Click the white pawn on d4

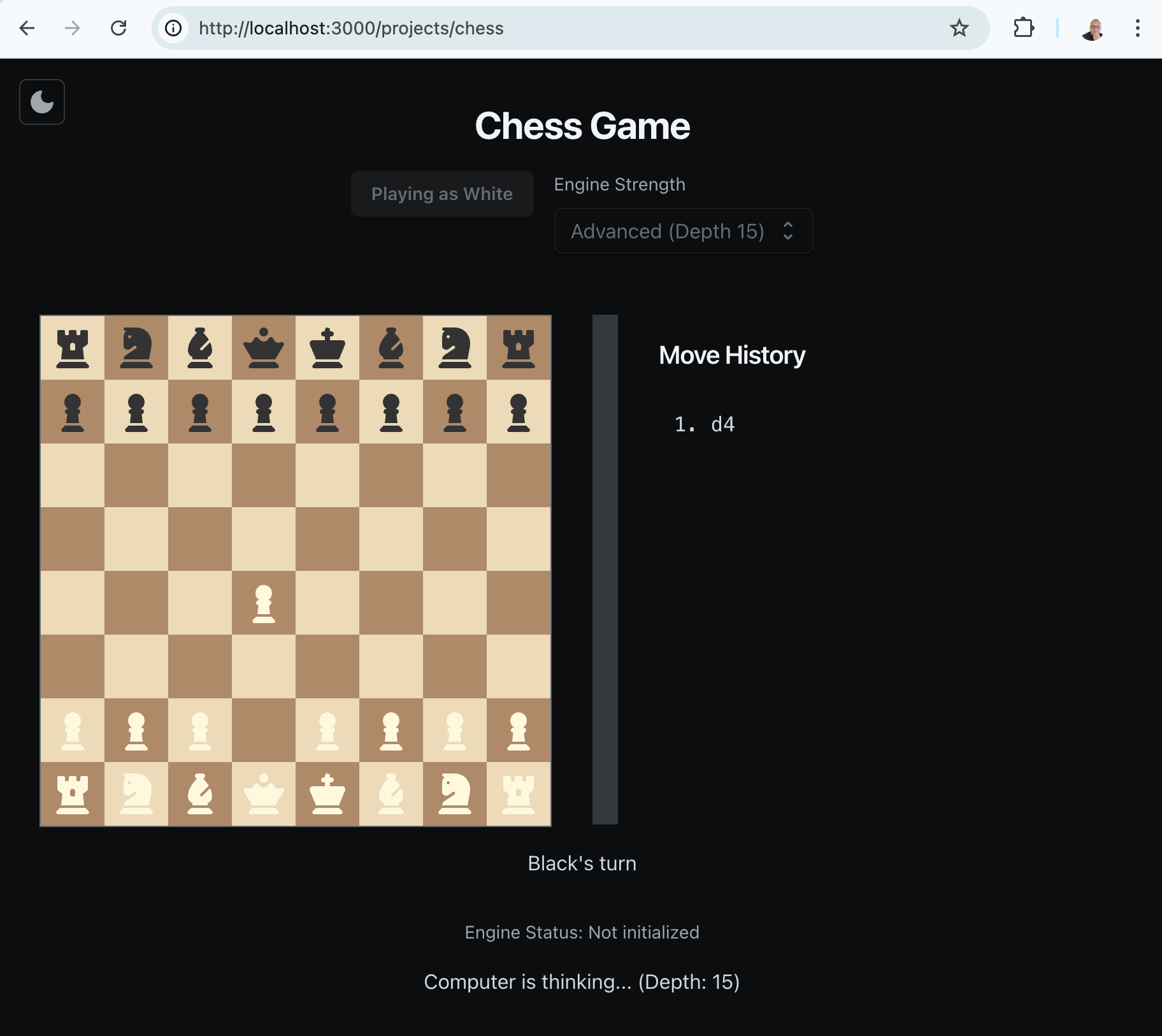click(264, 603)
